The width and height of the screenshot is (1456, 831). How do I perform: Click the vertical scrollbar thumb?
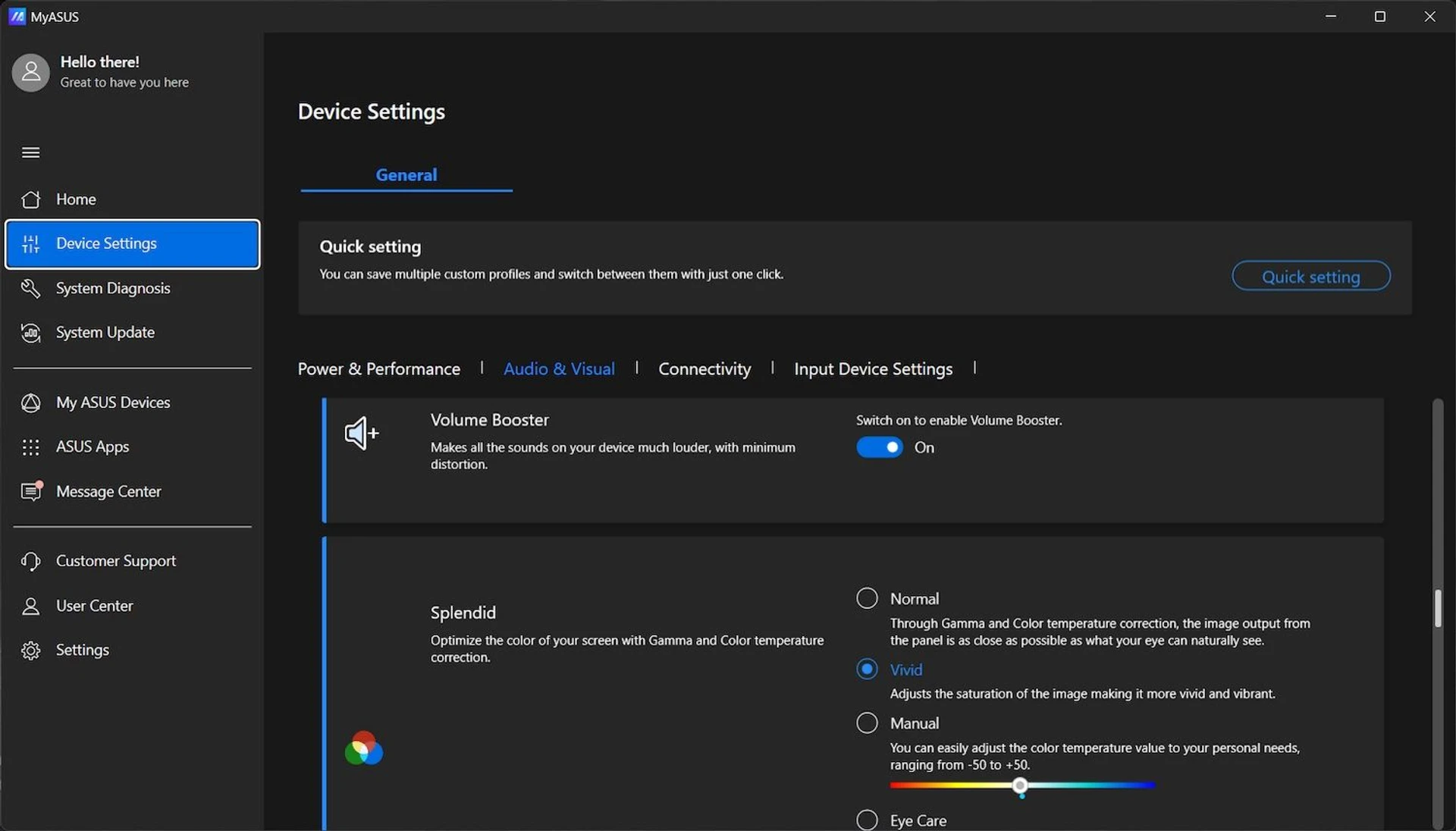pyautogui.click(x=1436, y=608)
